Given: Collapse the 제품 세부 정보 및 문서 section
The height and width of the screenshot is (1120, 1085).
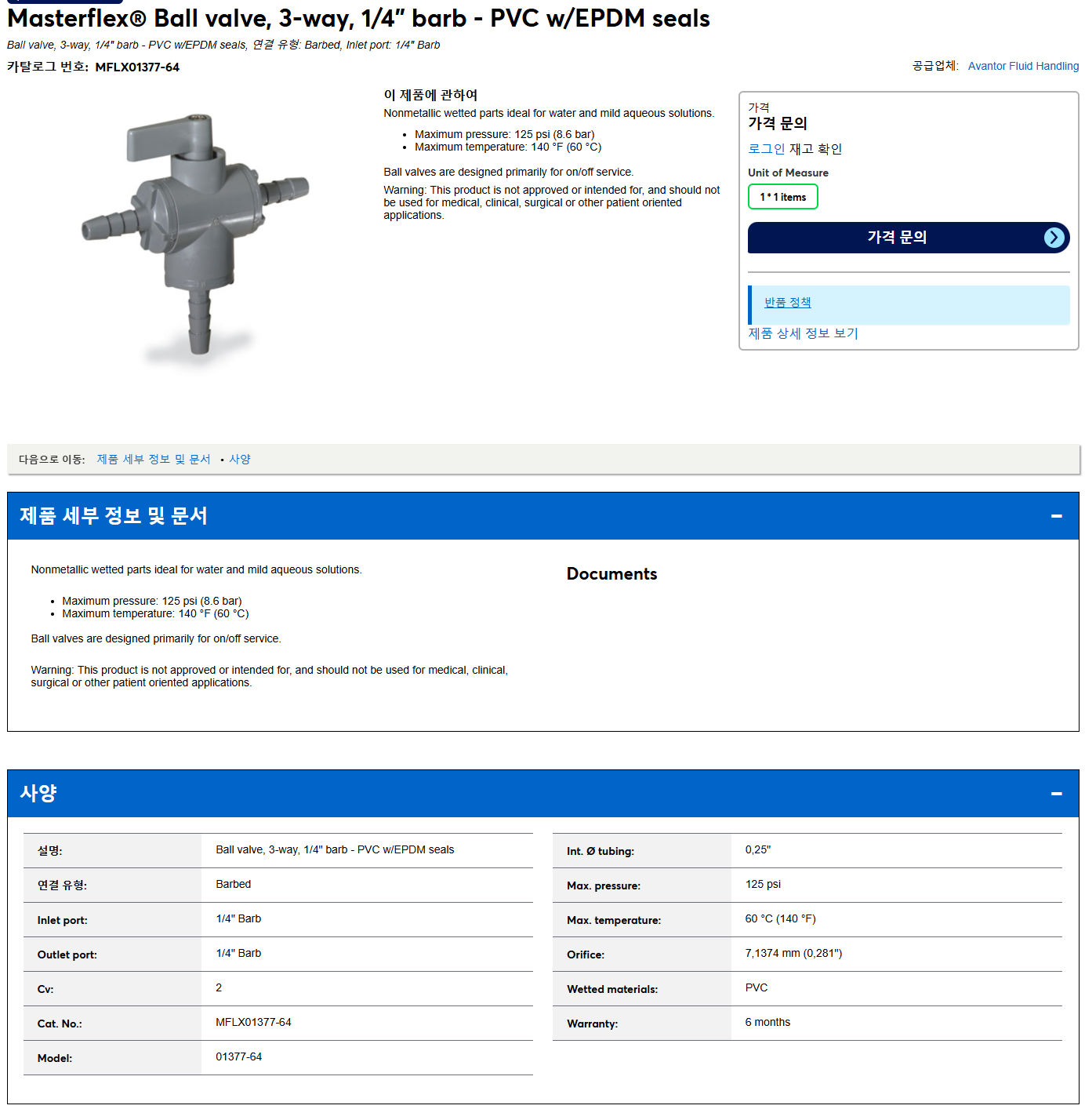Looking at the screenshot, I should click(x=1056, y=516).
